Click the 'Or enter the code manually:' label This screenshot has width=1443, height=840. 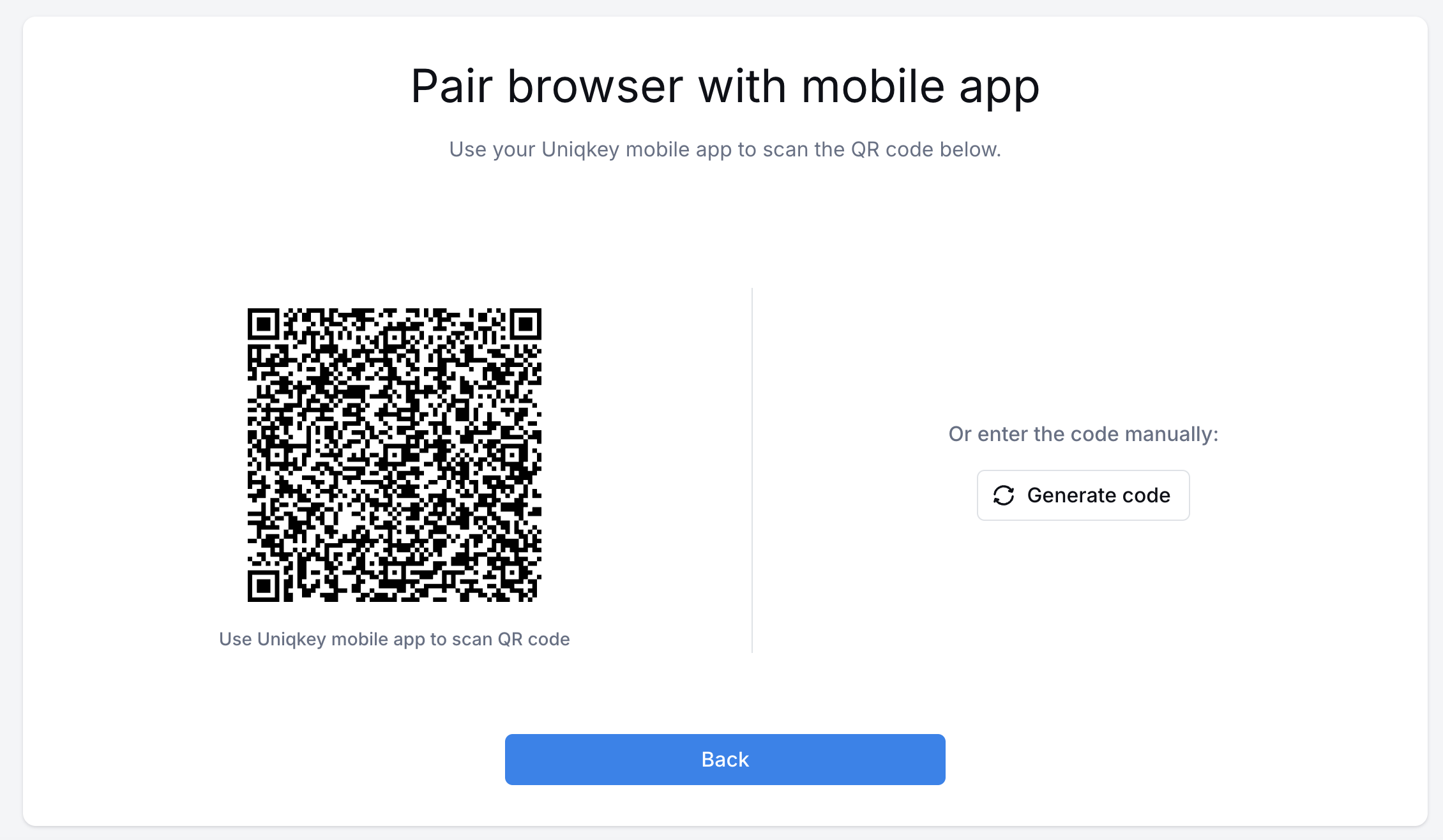click(1083, 434)
